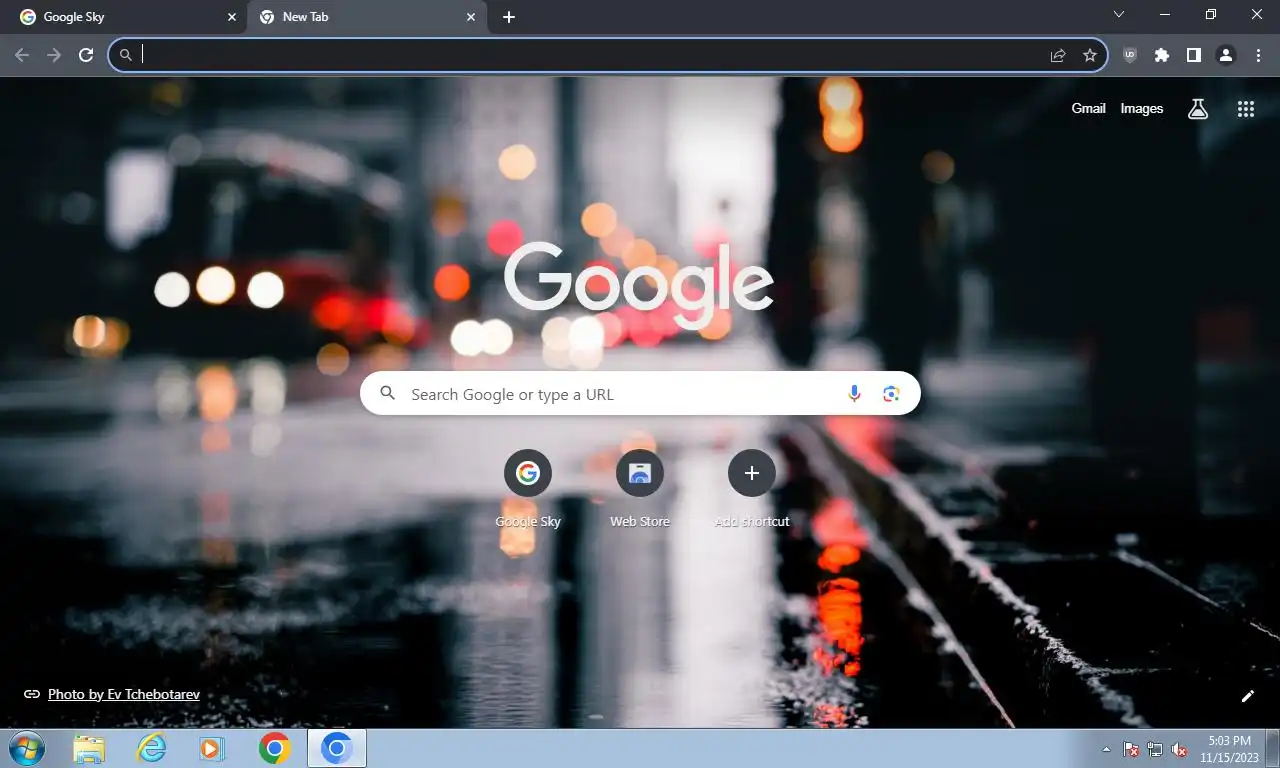Viewport: 1280px width, 768px height.
Task: Open the Web Store shortcut
Action: (x=640, y=488)
